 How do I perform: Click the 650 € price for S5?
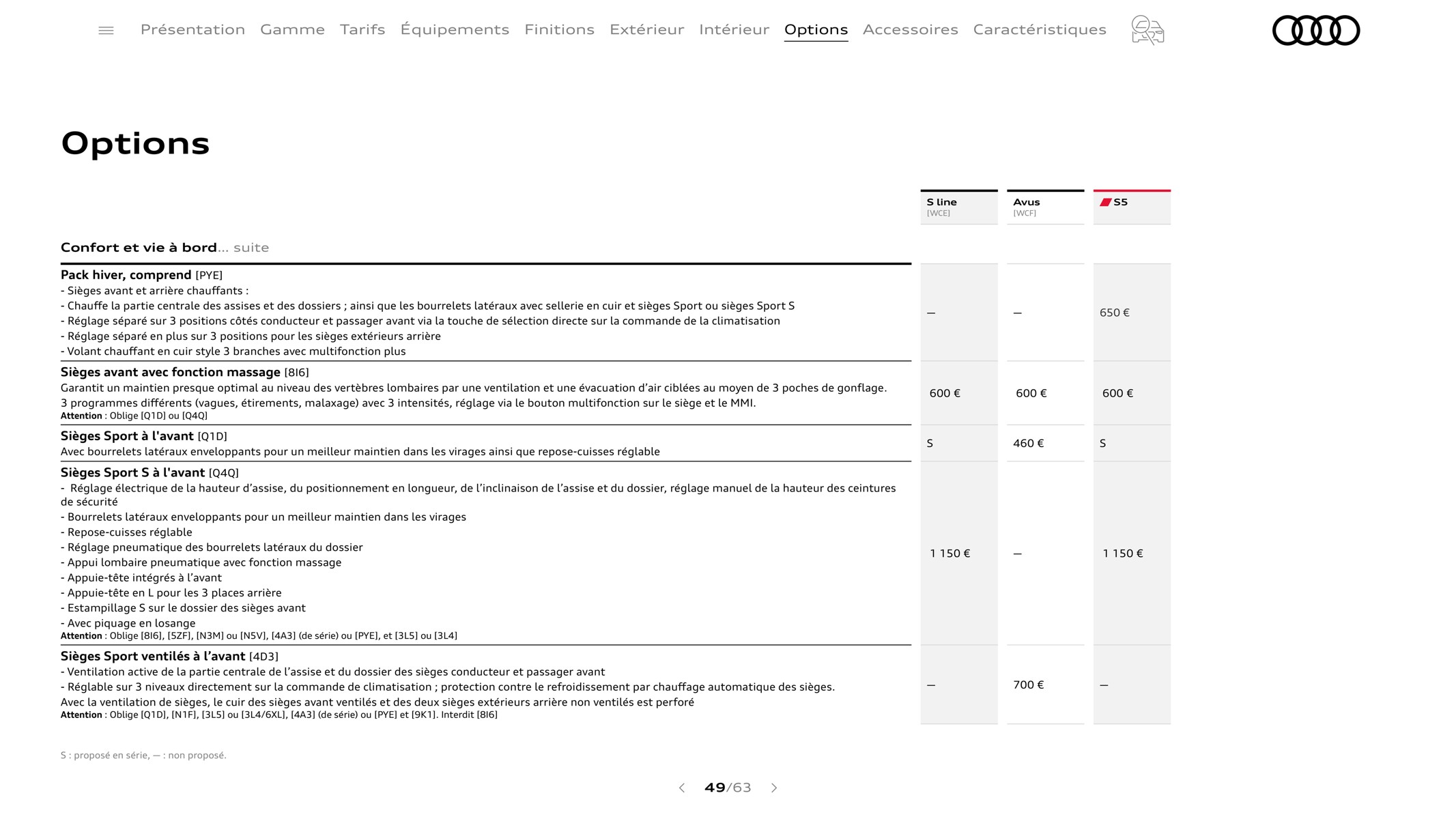tap(1115, 313)
